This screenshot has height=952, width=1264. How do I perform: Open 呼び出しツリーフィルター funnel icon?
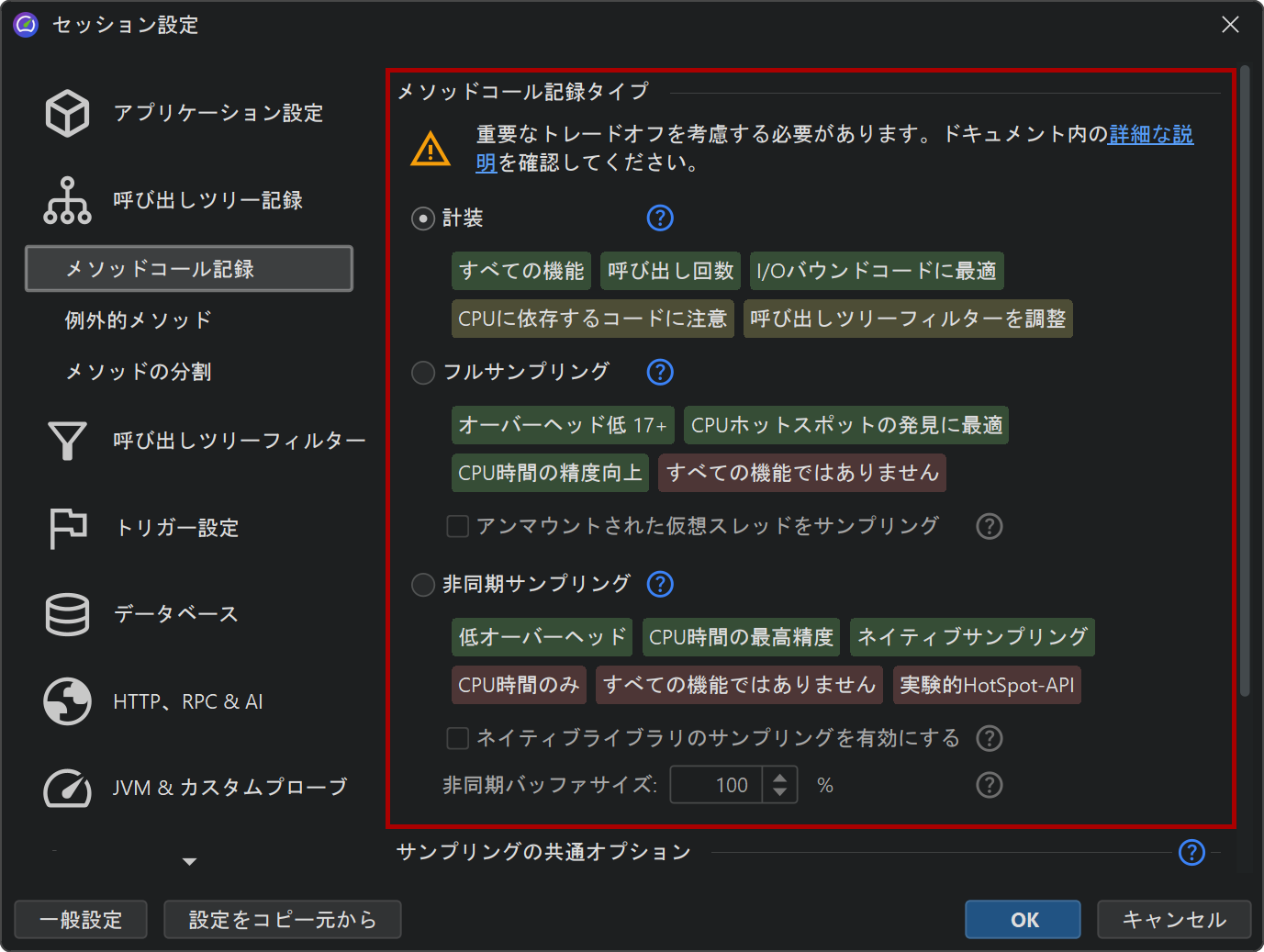pos(67,441)
